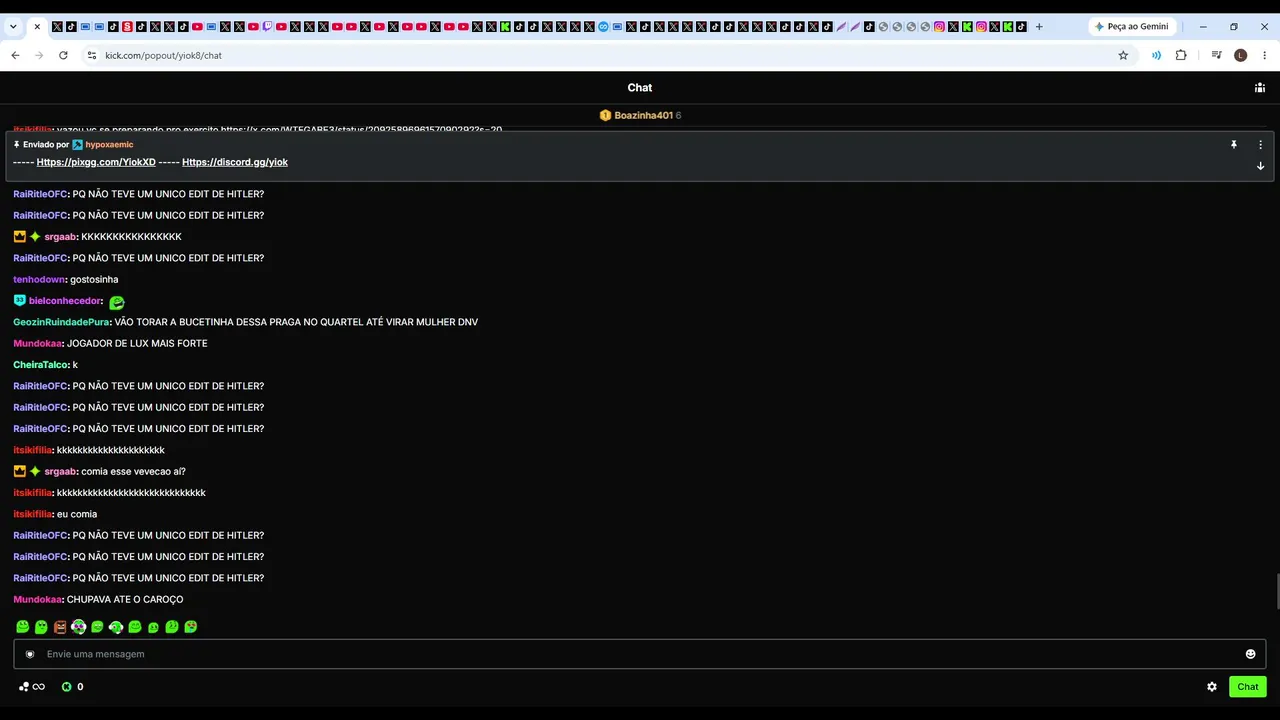Open GeozinRuindadePura's user card
This screenshot has width=1280, height=720.
click(x=61, y=322)
